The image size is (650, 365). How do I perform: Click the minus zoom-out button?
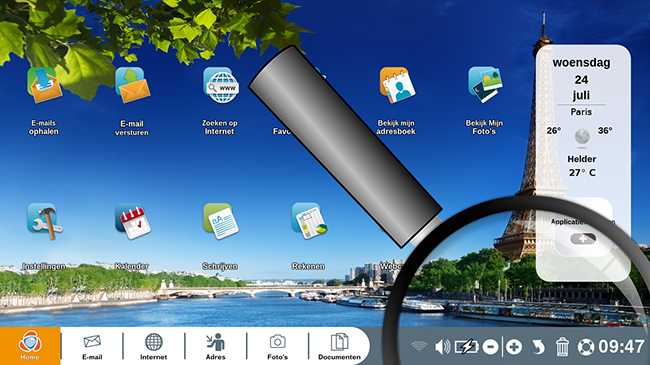[490, 347]
